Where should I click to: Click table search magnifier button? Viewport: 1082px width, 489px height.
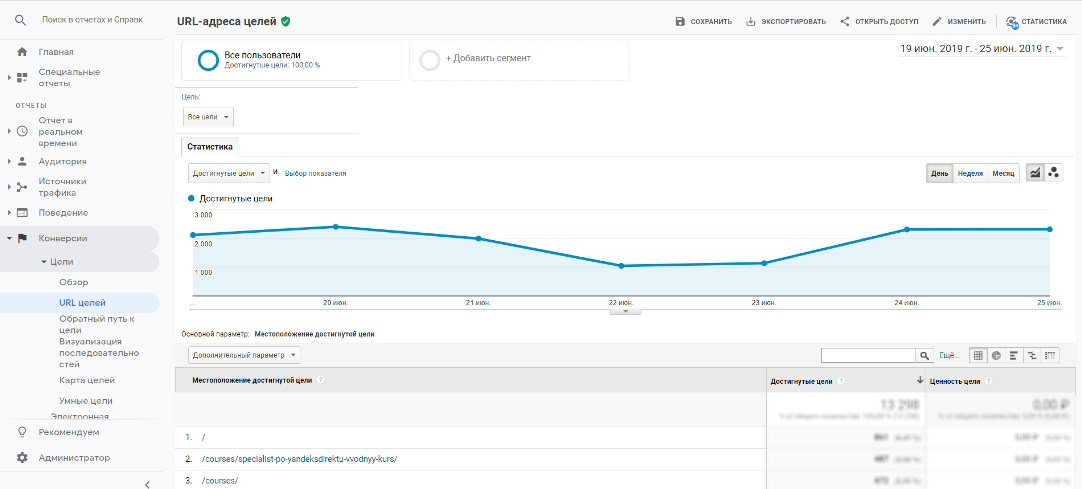[924, 355]
